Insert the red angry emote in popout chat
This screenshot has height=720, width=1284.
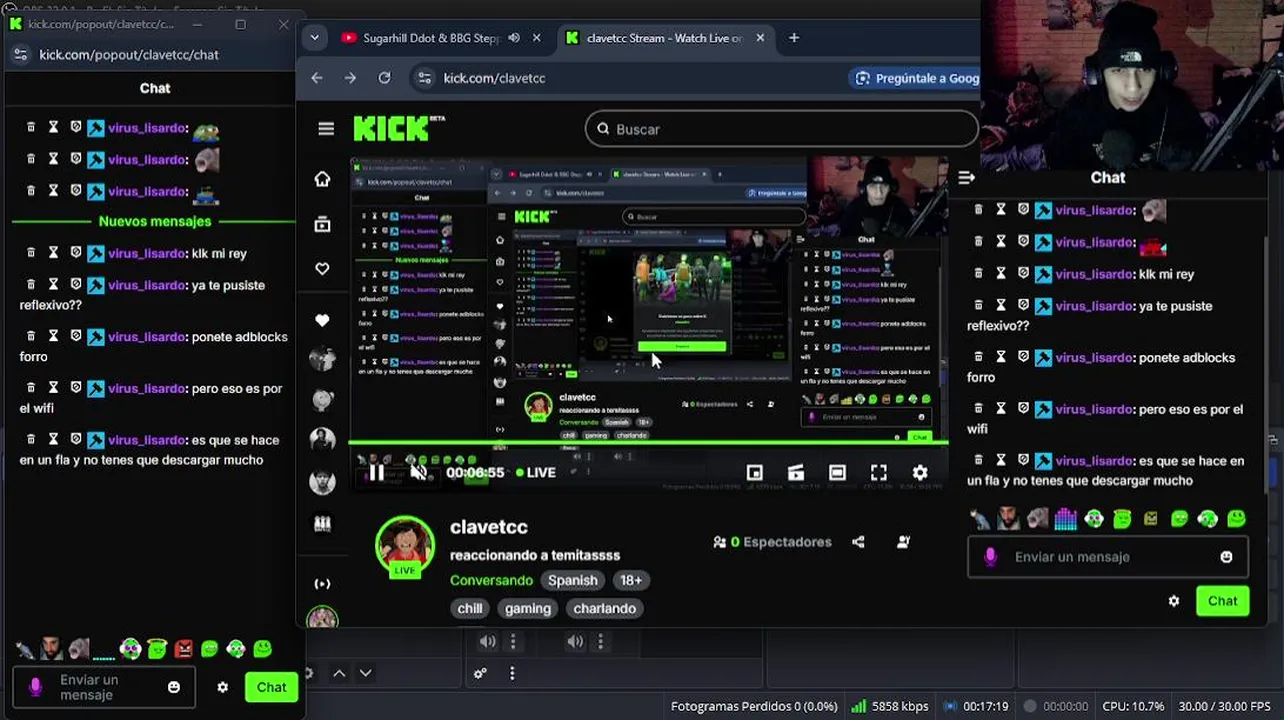(x=183, y=650)
